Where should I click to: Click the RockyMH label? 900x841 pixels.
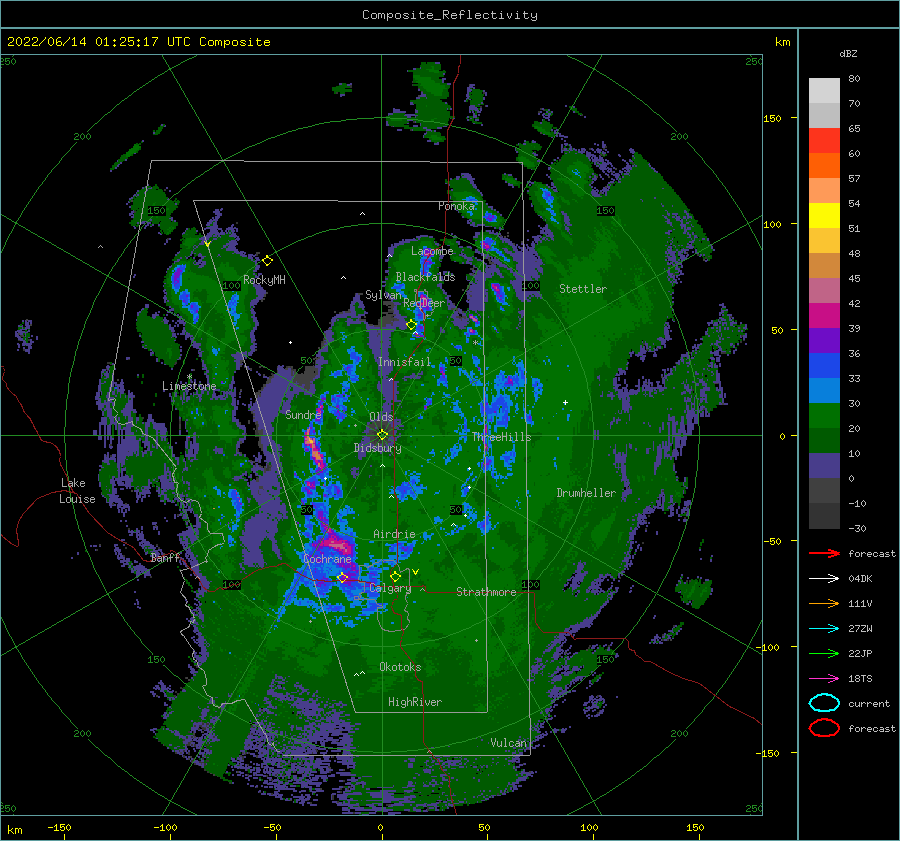pos(264,280)
